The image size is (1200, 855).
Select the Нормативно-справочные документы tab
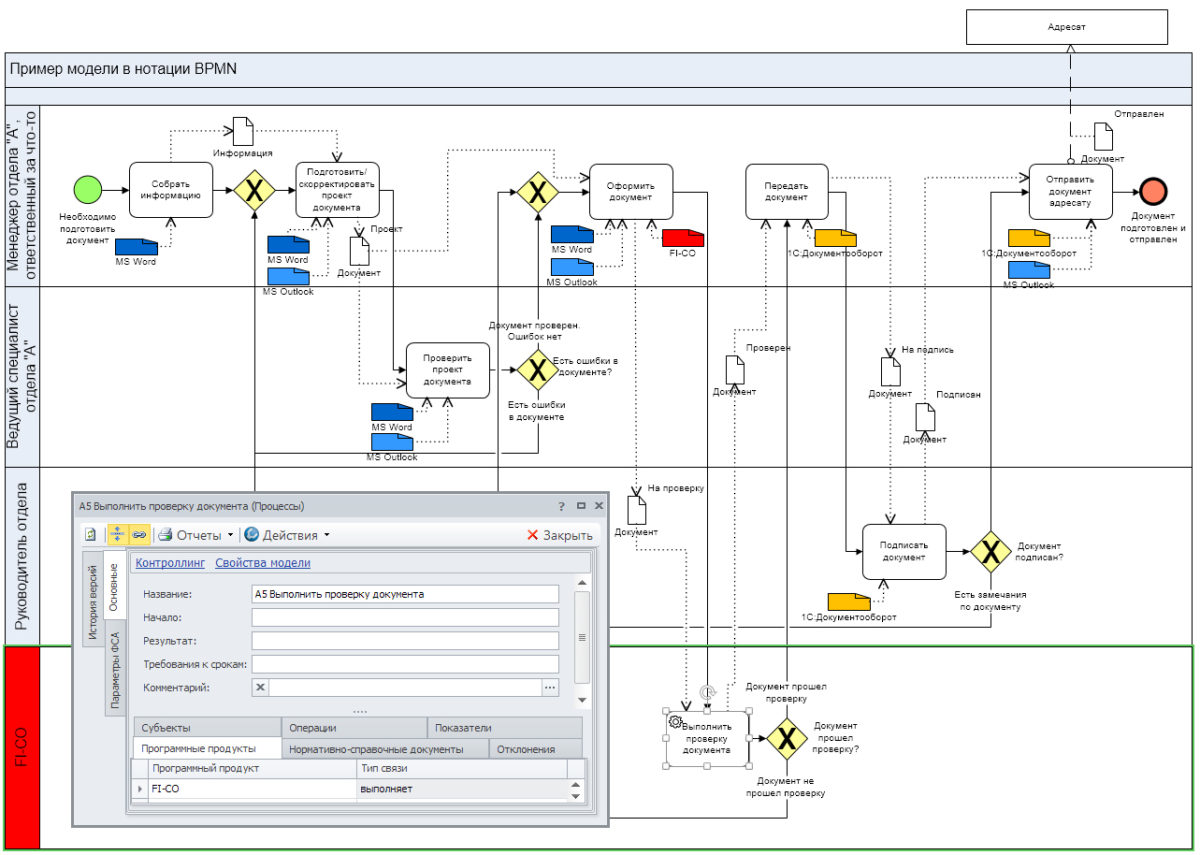(375, 749)
